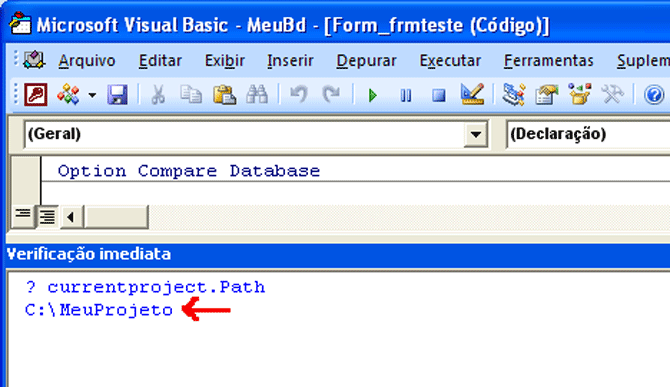Open the Arquivo menu

coord(87,61)
